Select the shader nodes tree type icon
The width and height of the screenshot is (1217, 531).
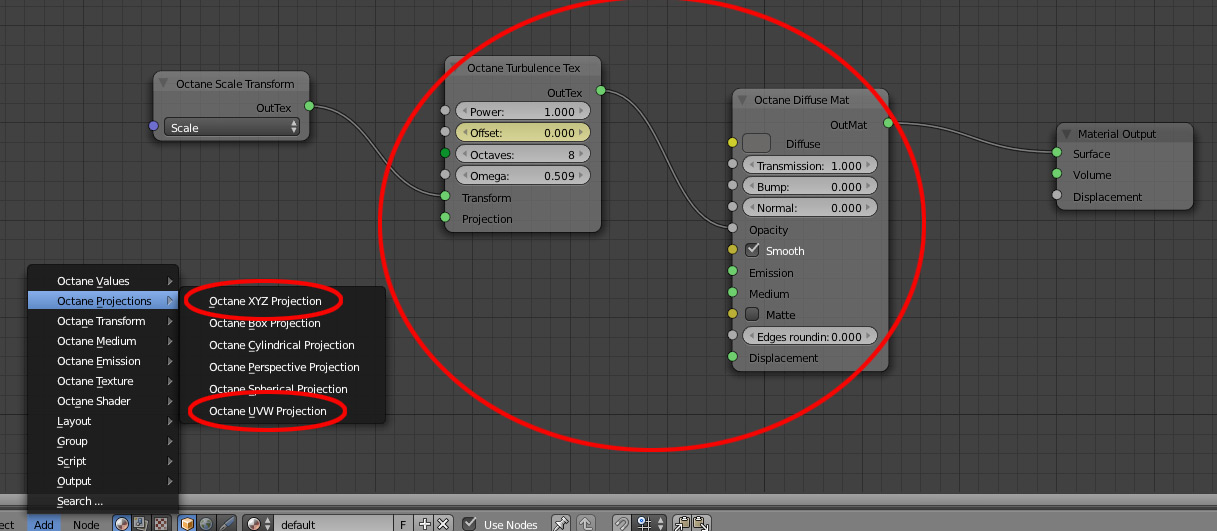click(123, 523)
